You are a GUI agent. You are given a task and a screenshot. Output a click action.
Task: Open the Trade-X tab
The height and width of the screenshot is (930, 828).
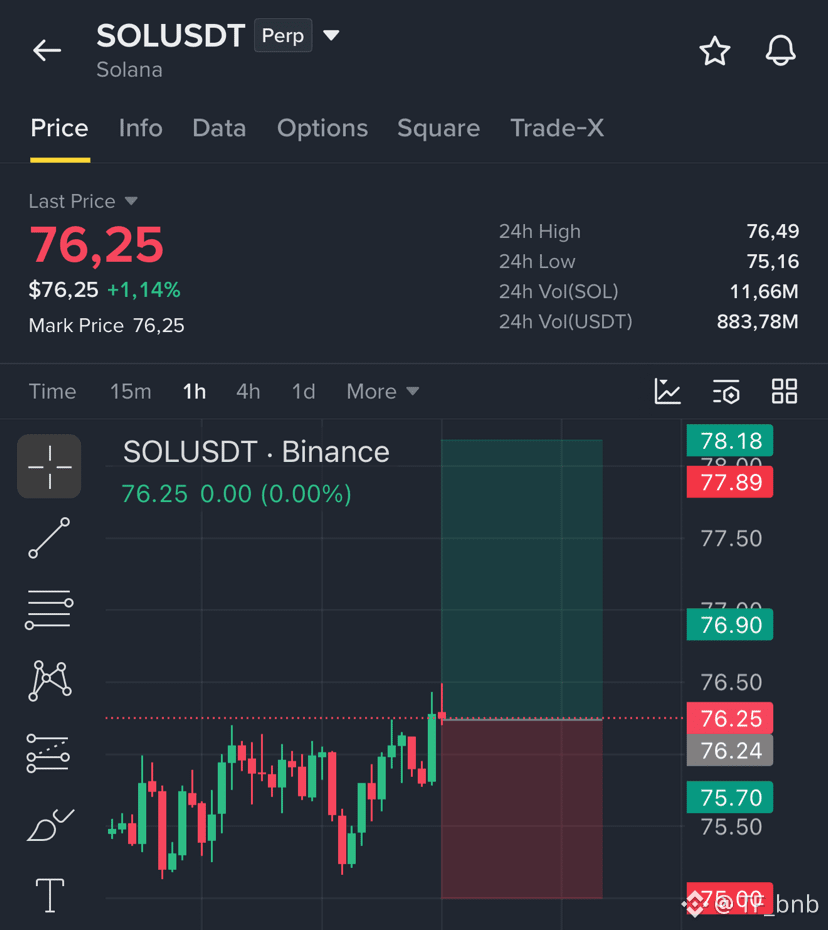tap(557, 128)
